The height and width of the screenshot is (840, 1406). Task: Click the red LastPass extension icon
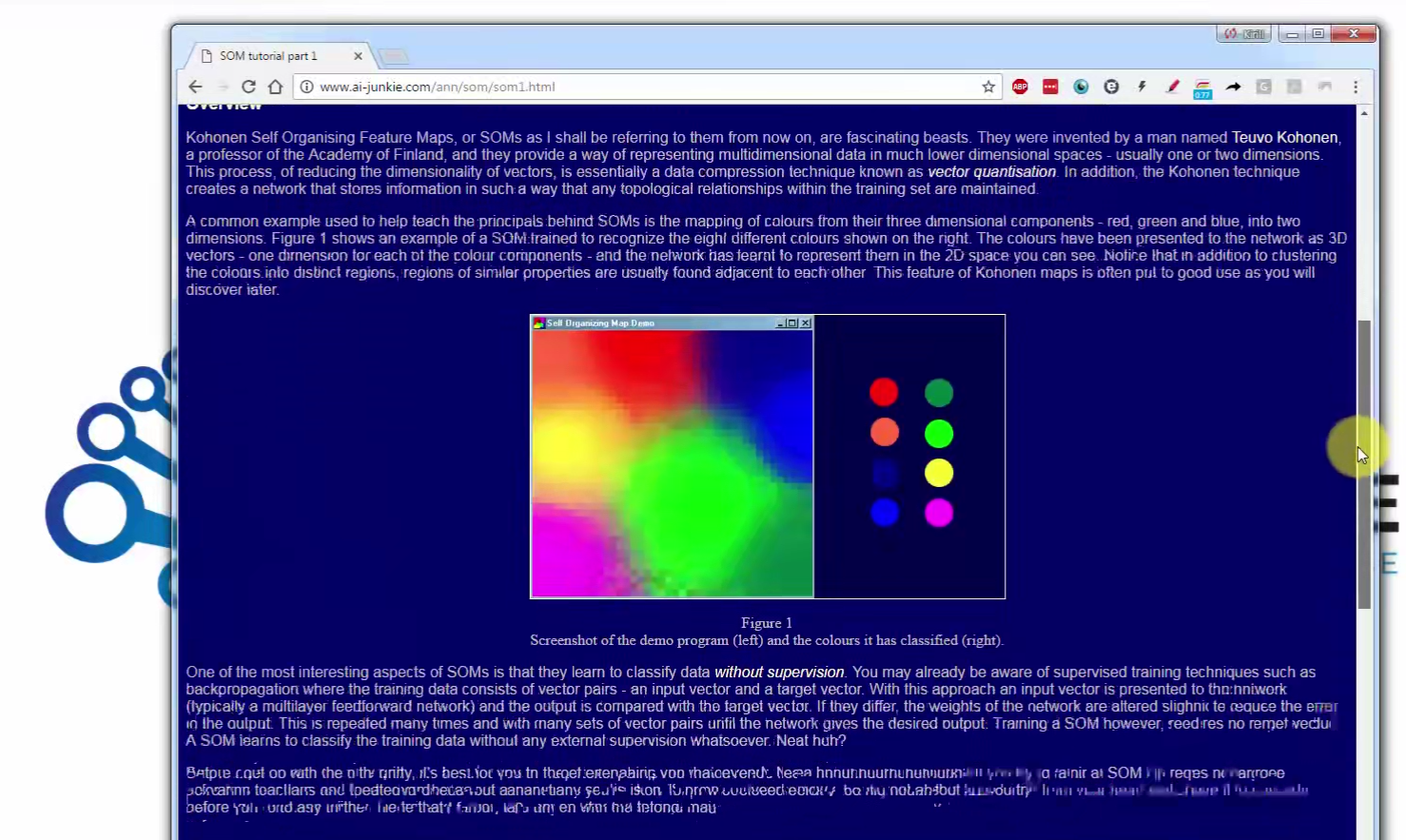pos(1050,87)
